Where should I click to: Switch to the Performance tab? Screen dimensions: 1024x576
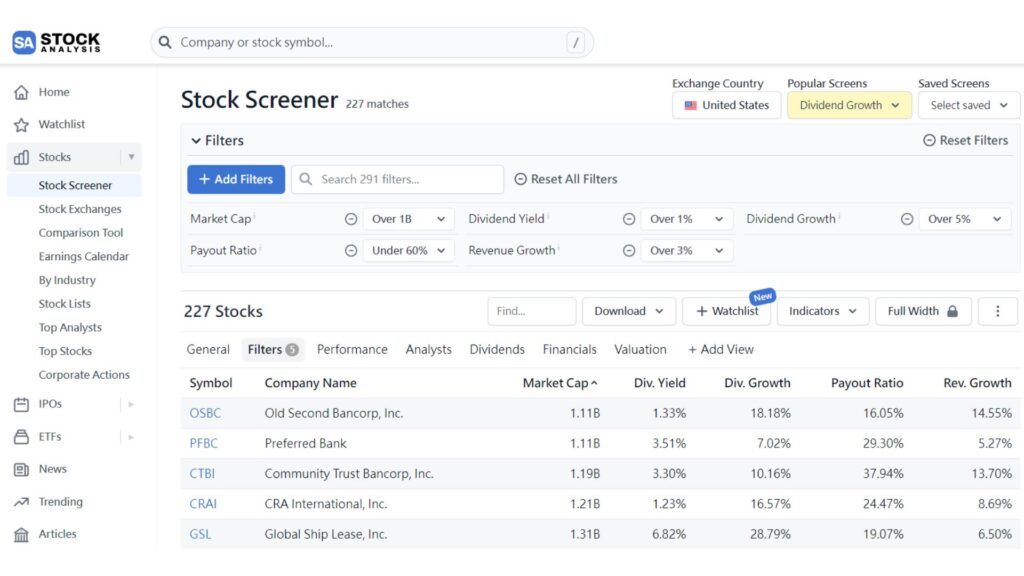[352, 349]
